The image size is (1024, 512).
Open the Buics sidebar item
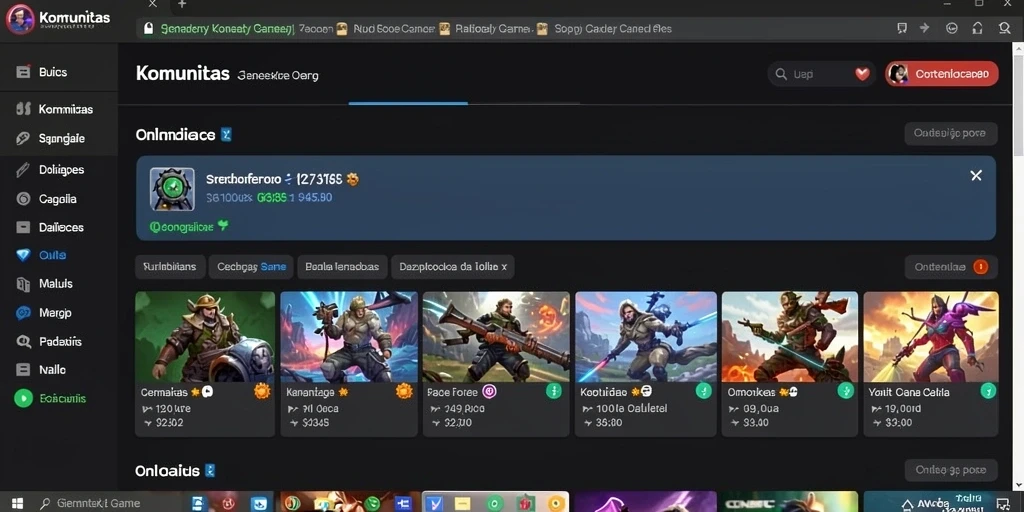coord(52,72)
